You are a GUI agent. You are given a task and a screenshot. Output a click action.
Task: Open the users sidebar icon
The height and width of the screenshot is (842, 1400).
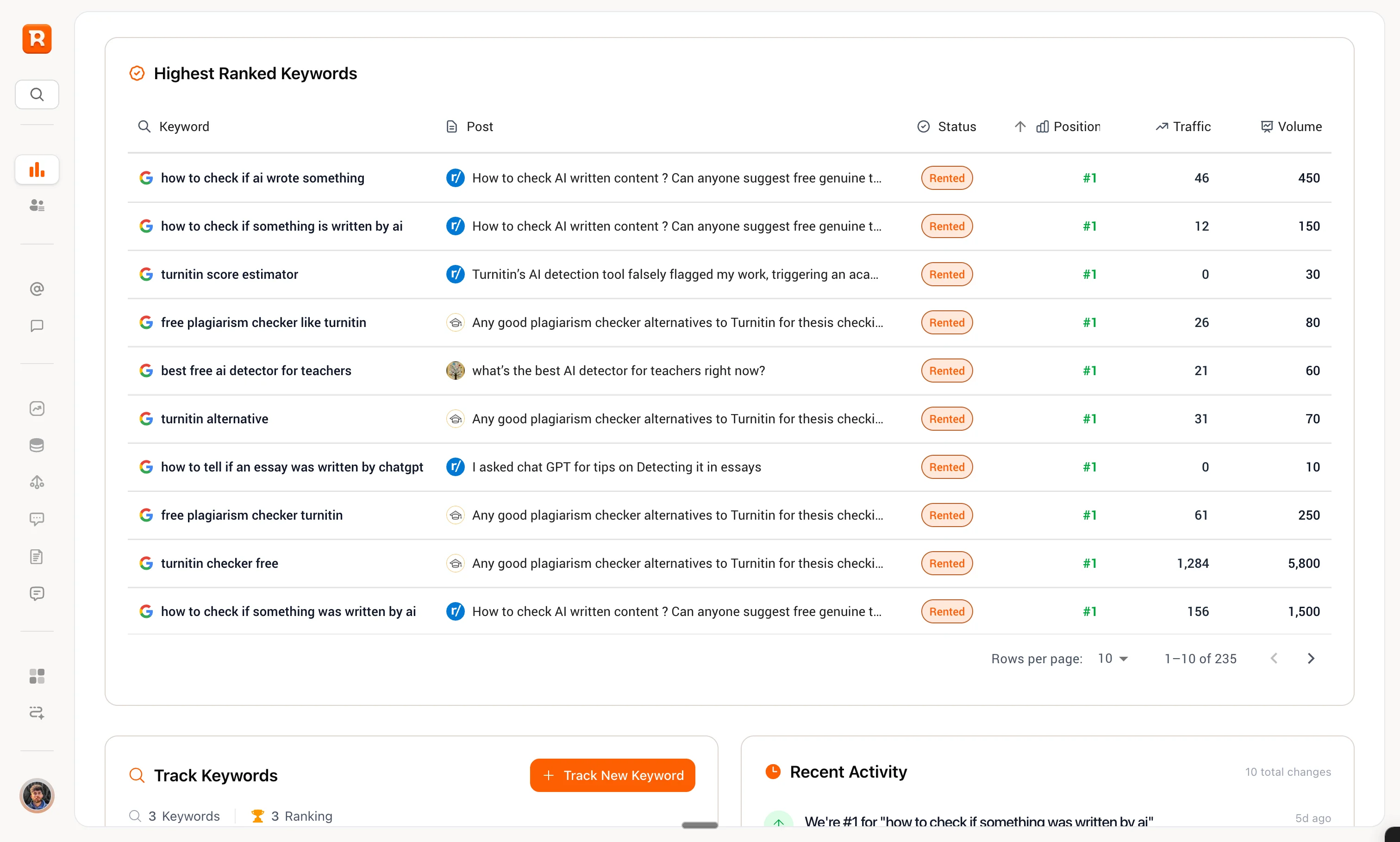[37, 205]
